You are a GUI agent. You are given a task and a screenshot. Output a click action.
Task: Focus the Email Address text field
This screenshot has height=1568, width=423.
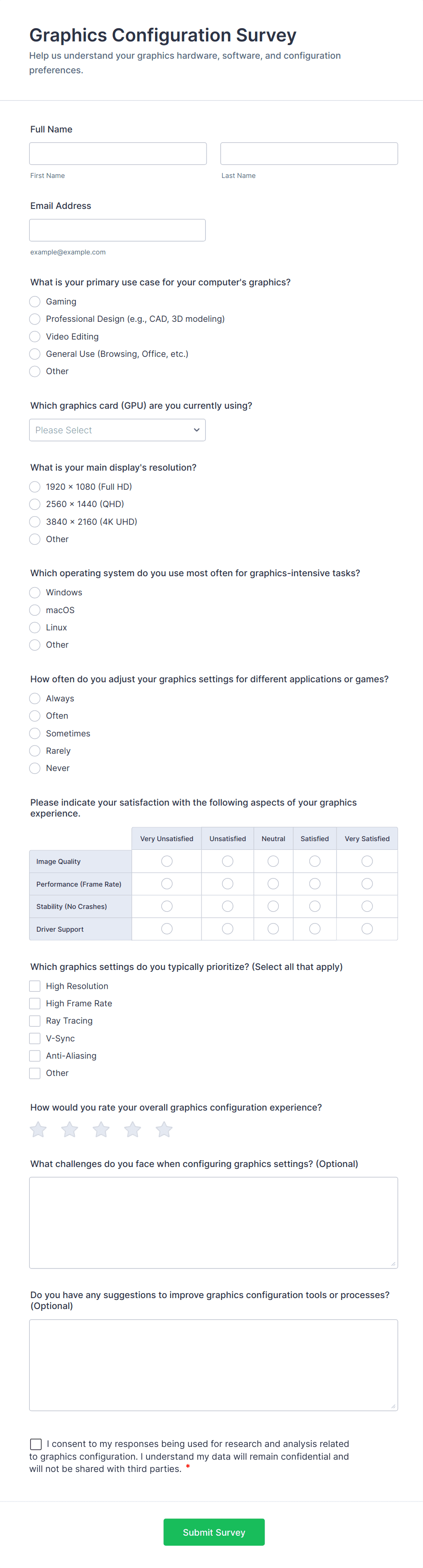click(117, 230)
